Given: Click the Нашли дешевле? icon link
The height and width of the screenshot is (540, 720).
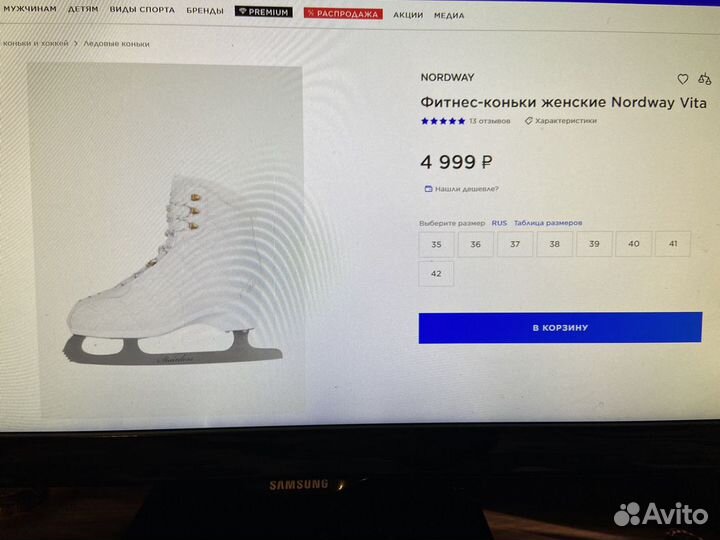Looking at the screenshot, I should pyautogui.click(x=461, y=189).
